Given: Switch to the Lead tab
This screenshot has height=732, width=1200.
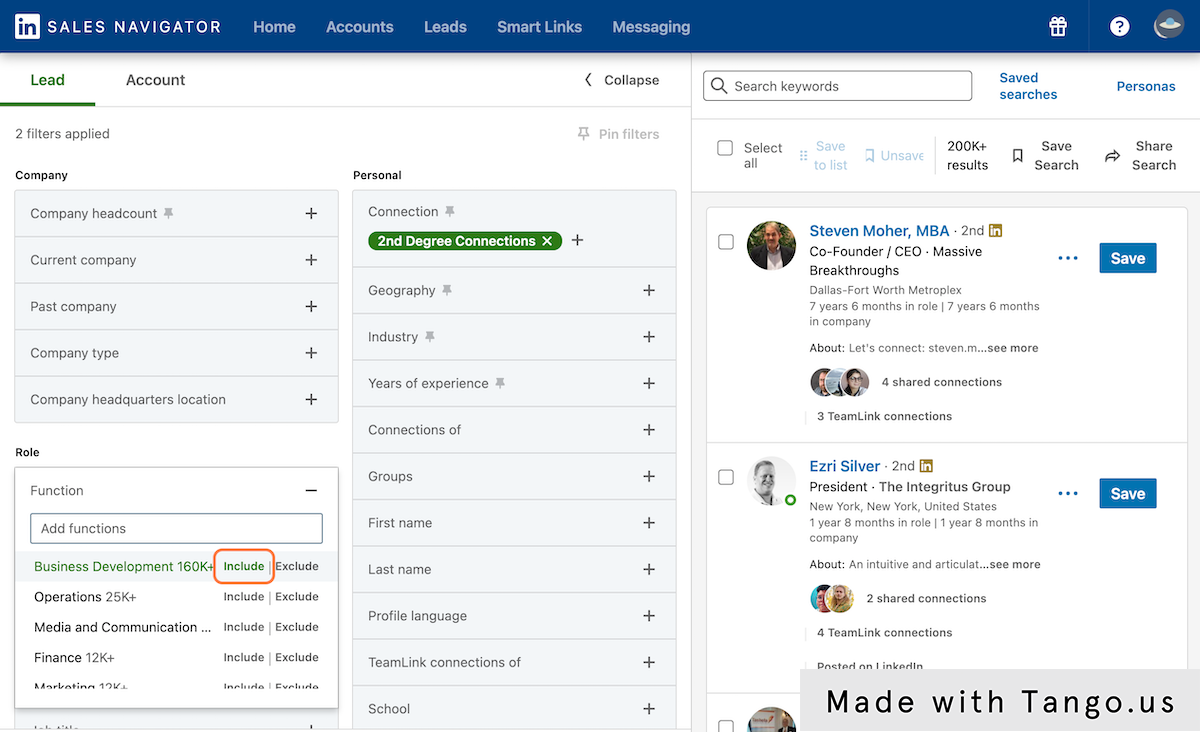Looking at the screenshot, I should [48, 80].
